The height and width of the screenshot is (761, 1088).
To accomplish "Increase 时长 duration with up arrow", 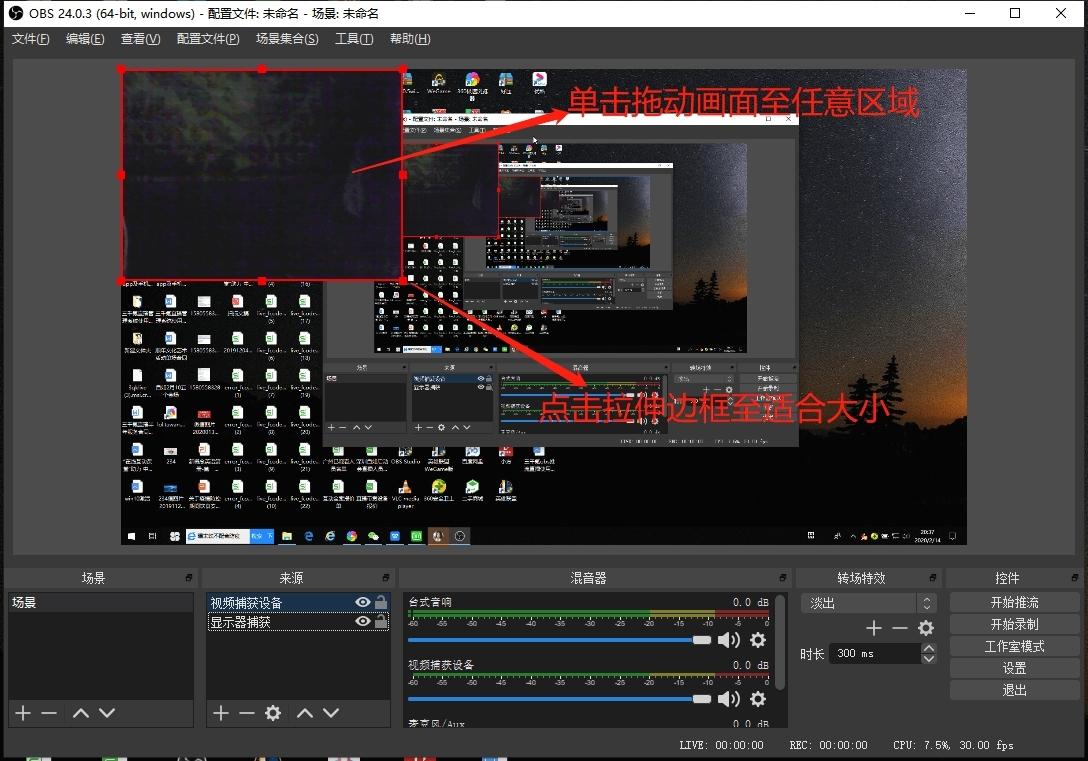I will pos(929,648).
